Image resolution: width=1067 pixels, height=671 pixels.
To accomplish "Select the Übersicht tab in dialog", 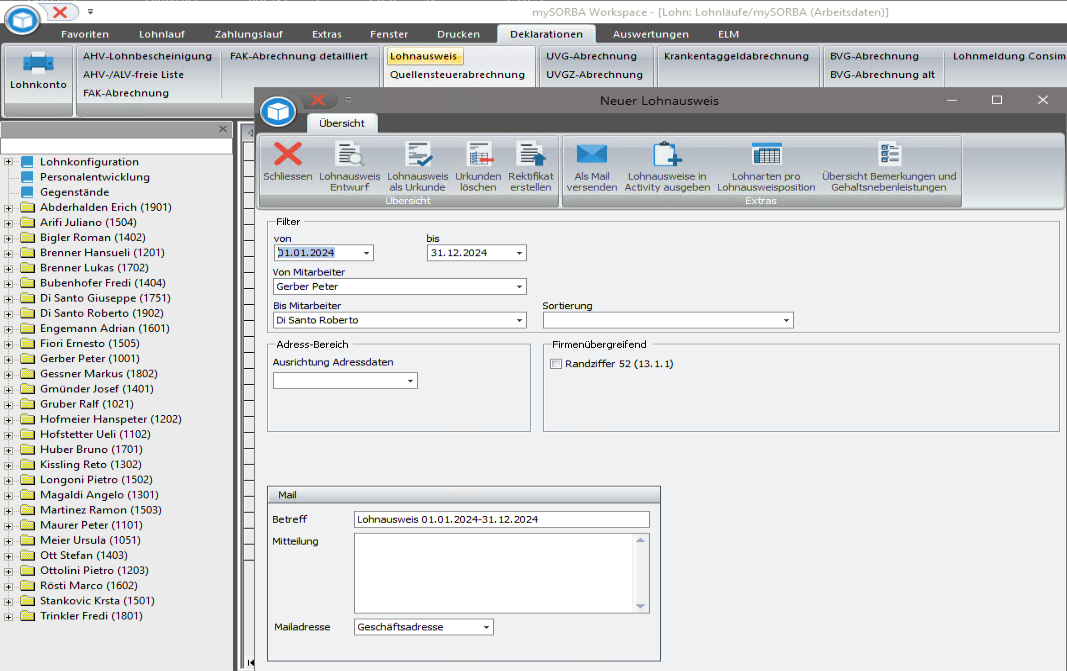I will click(x=342, y=123).
